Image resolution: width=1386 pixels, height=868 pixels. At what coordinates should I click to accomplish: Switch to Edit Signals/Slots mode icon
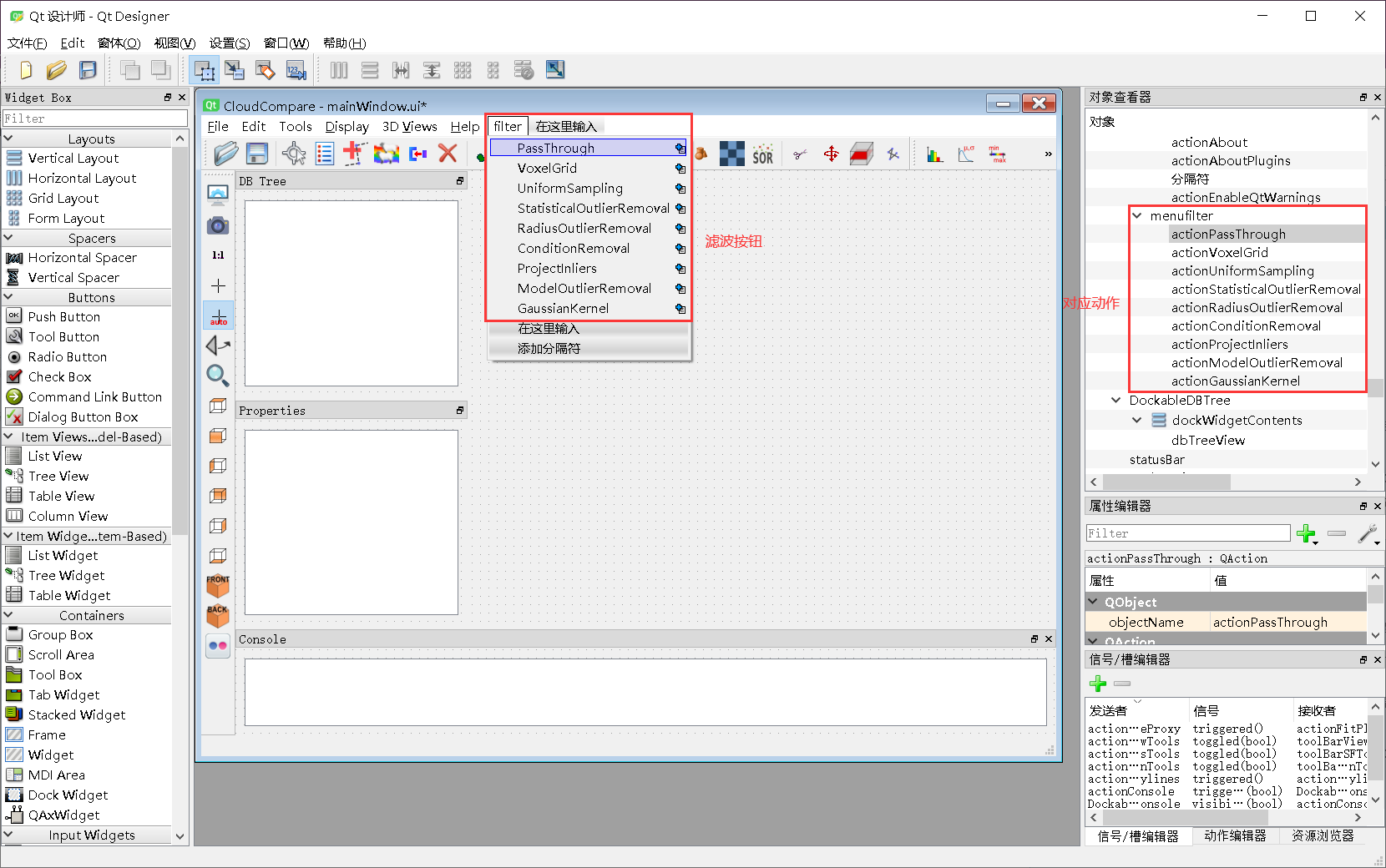(235, 70)
